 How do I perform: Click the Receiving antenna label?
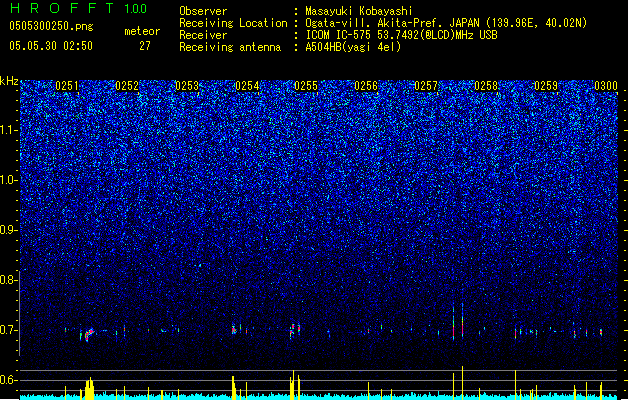pyautogui.click(x=230, y=47)
